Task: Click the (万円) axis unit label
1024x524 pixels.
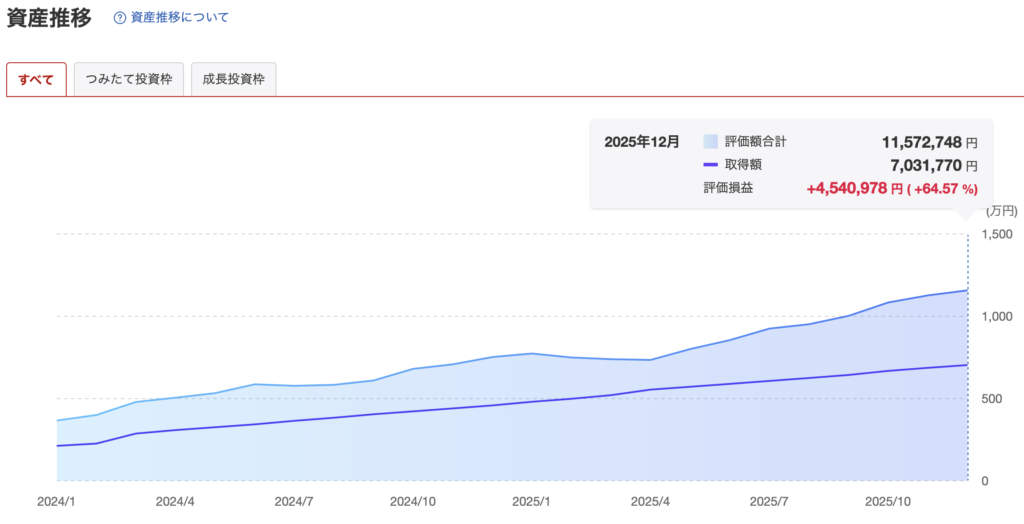Action: [1000, 211]
